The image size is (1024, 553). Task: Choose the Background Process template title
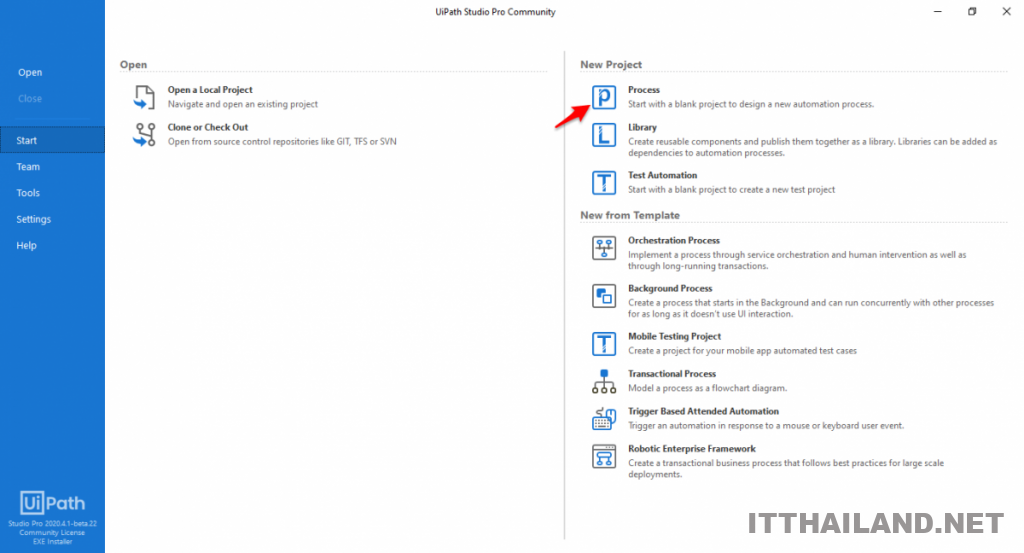click(670, 288)
